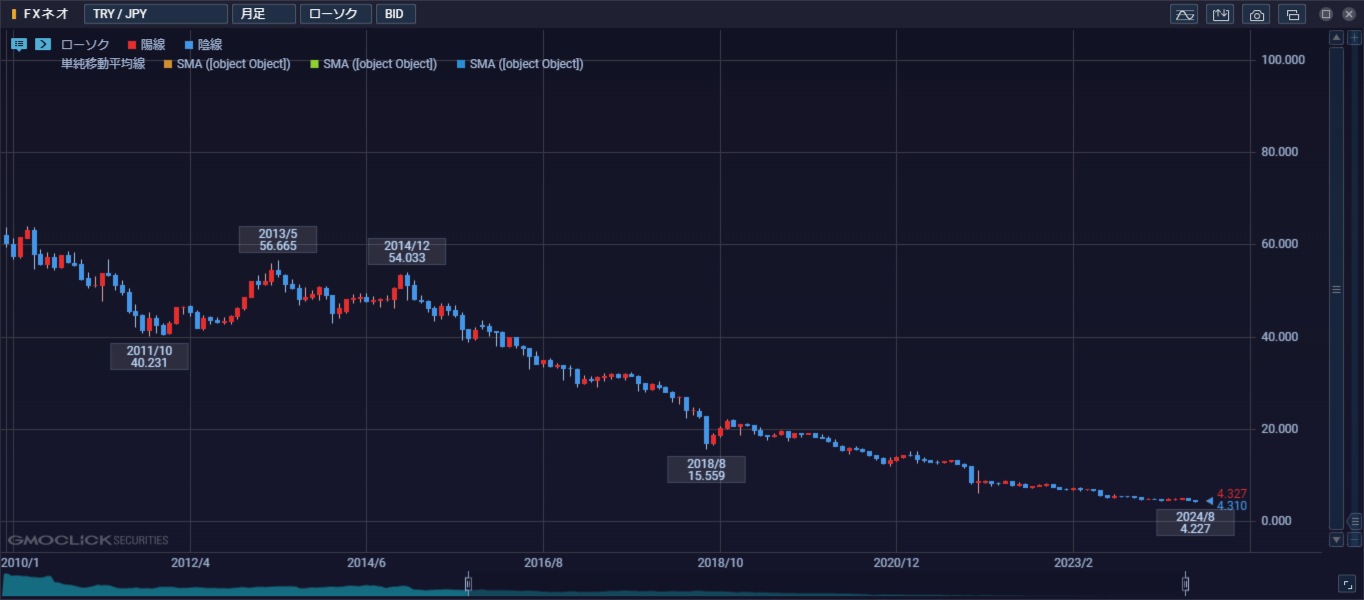Click the 2013/5 56.665 high price label
This screenshot has width=1364, height=600.
(x=277, y=239)
